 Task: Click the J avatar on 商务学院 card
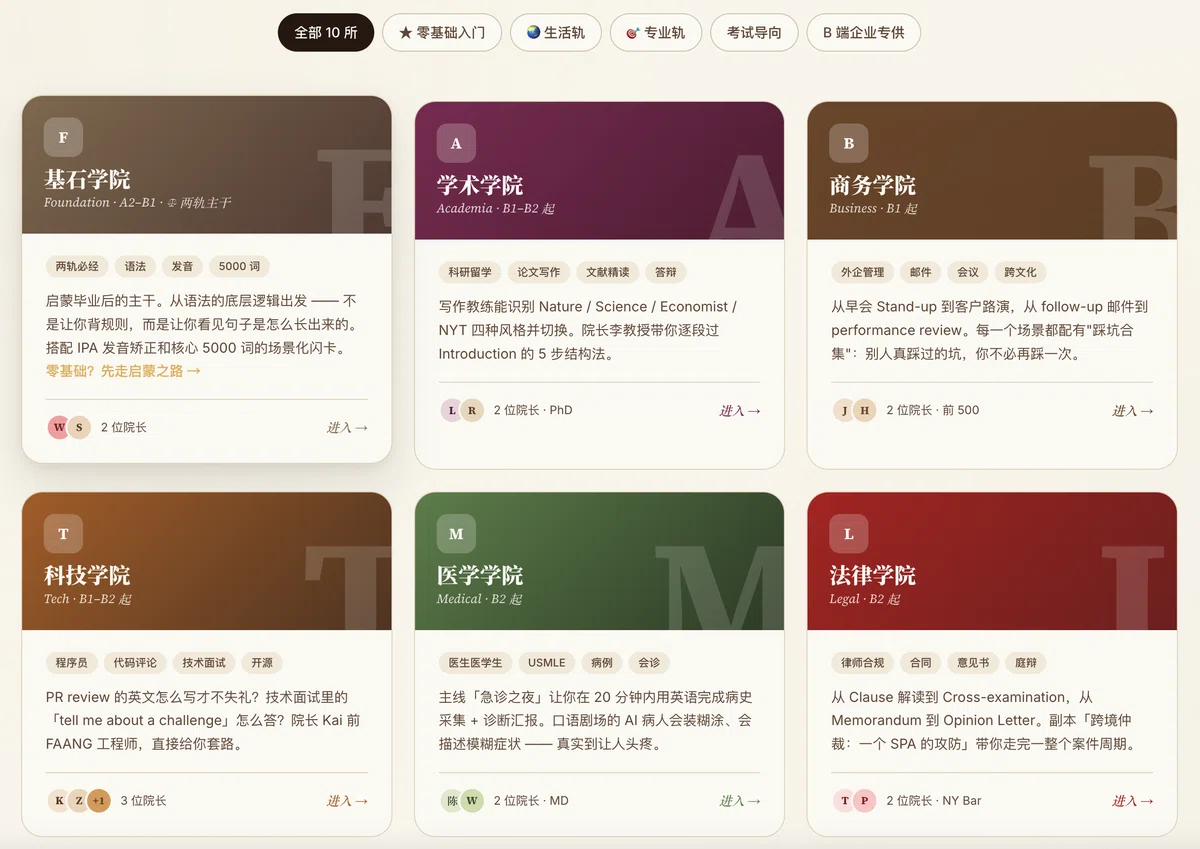pyautogui.click(x=845, y=410)
